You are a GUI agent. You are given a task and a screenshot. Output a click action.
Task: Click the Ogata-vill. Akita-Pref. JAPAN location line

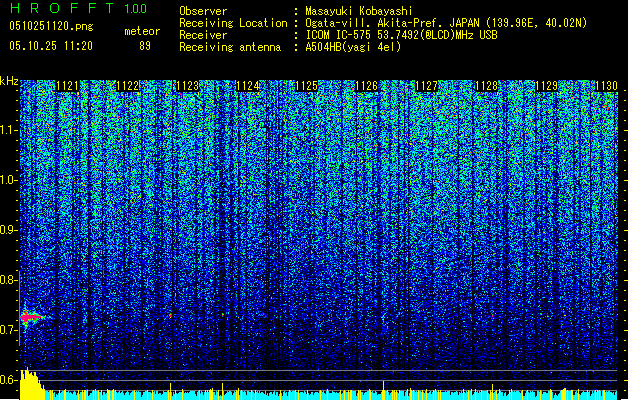coord(446,23)
